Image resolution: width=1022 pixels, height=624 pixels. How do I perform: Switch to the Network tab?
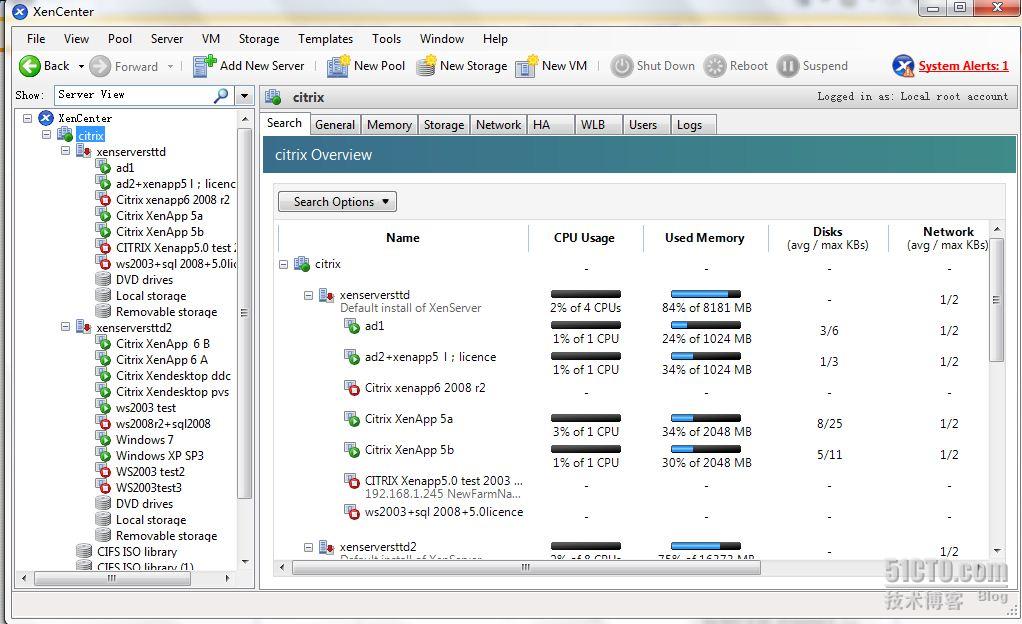click(499, 125)
